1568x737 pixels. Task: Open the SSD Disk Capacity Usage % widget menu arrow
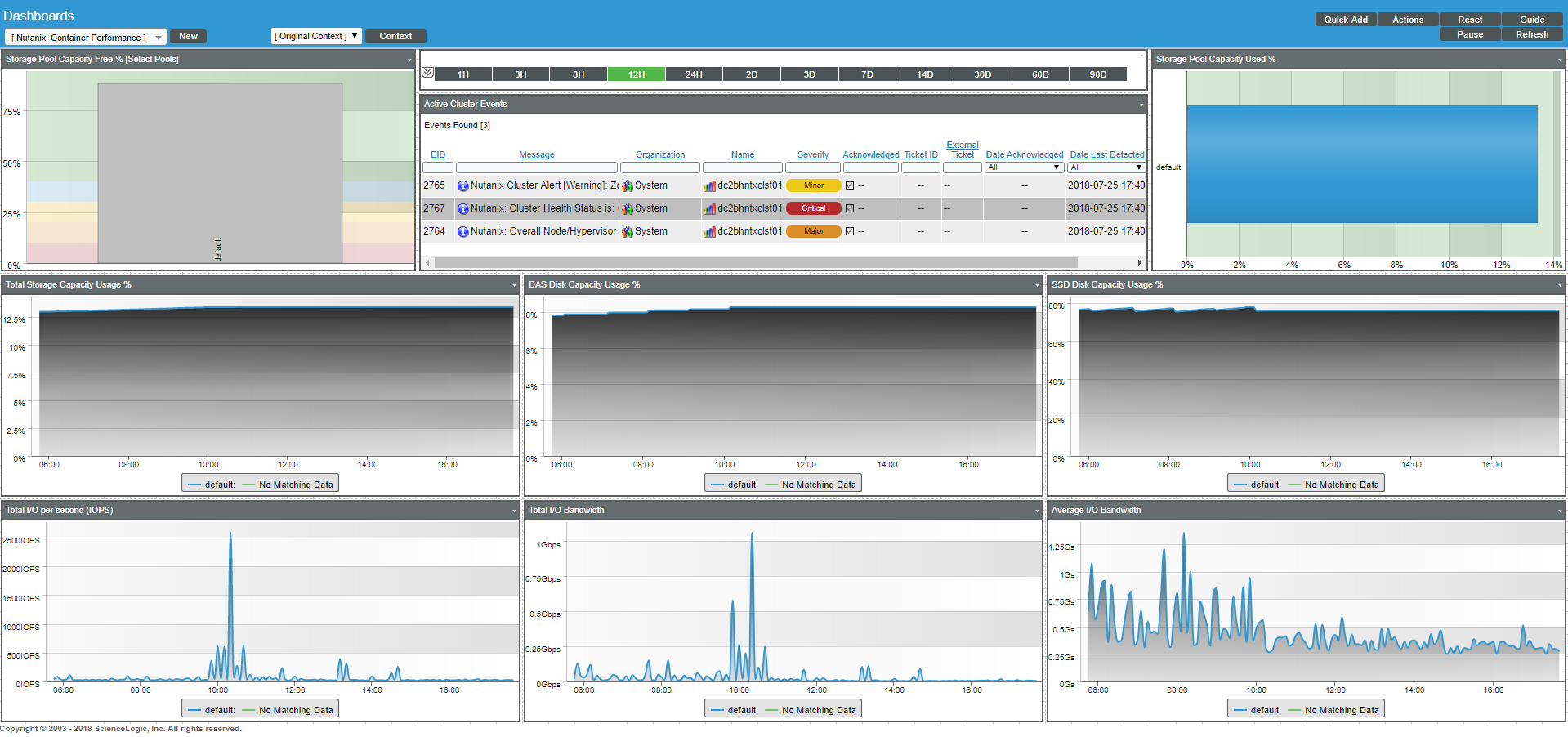(1560, 285)
